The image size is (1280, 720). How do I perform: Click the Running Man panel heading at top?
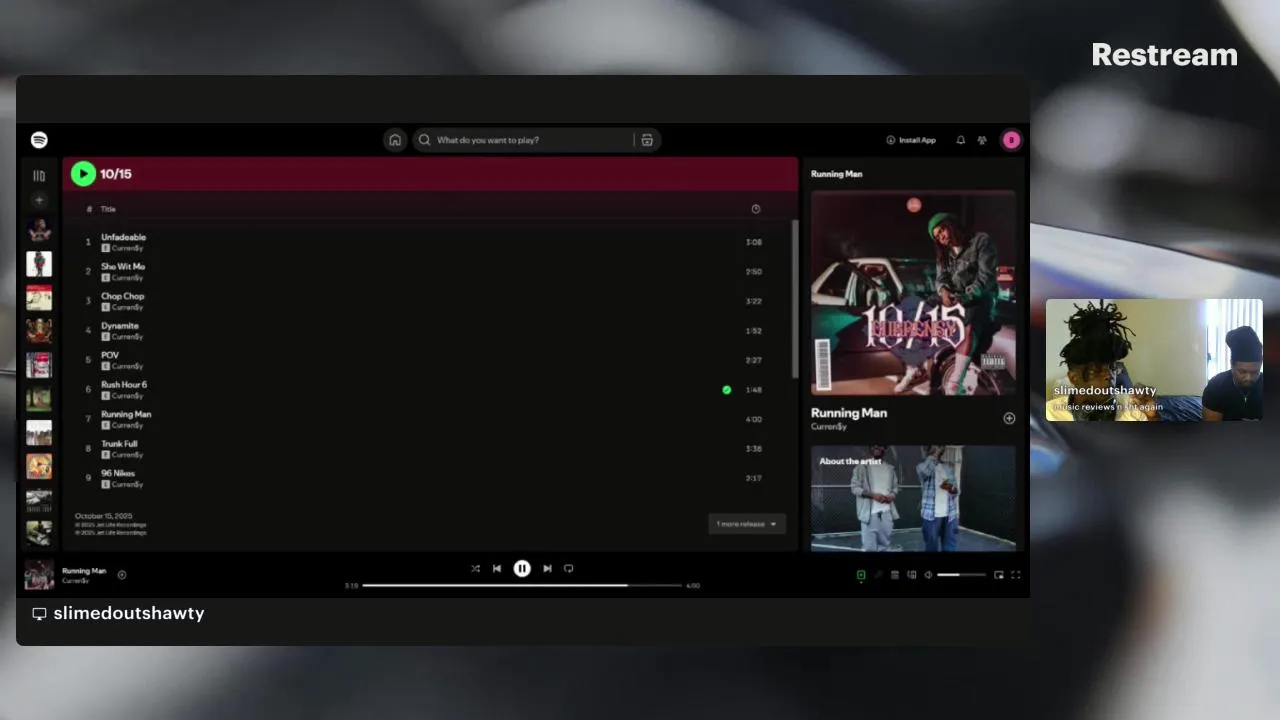836,174
